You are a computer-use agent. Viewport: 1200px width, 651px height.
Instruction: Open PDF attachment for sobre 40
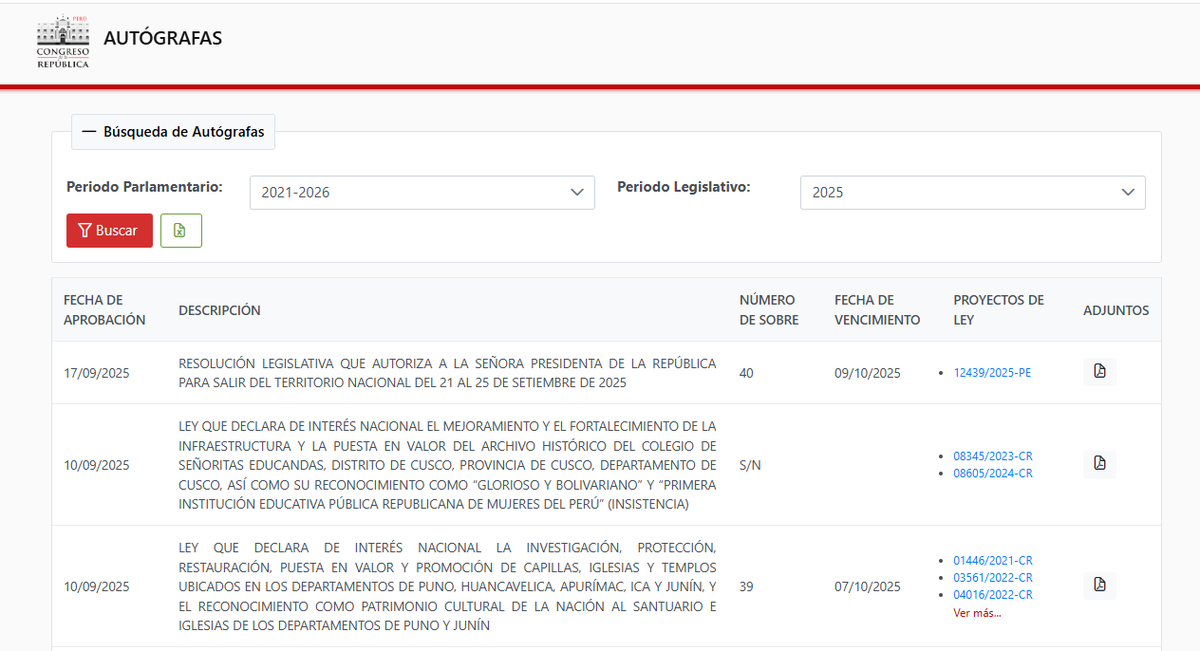(x=1100, y=372)
